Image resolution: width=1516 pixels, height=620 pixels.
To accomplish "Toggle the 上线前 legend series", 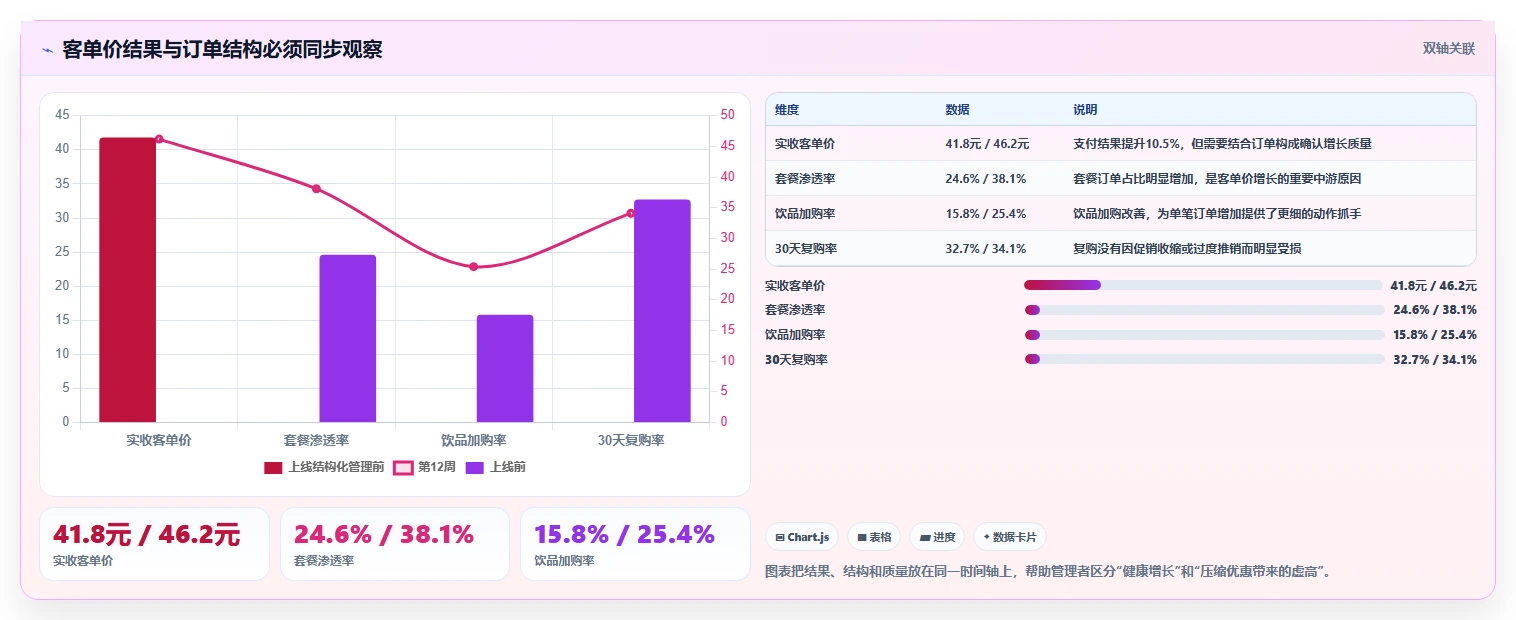I will click(x=494, y=467).
